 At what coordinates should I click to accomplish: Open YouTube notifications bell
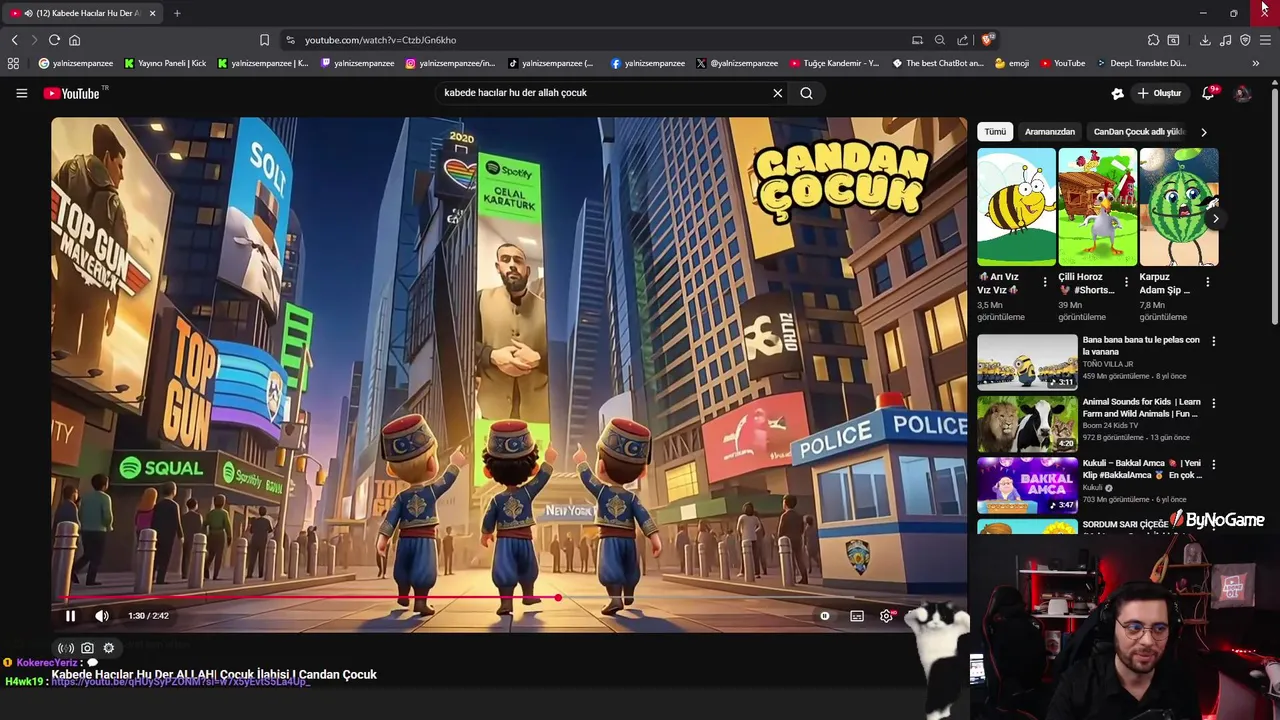click(x=1208, y=93)
